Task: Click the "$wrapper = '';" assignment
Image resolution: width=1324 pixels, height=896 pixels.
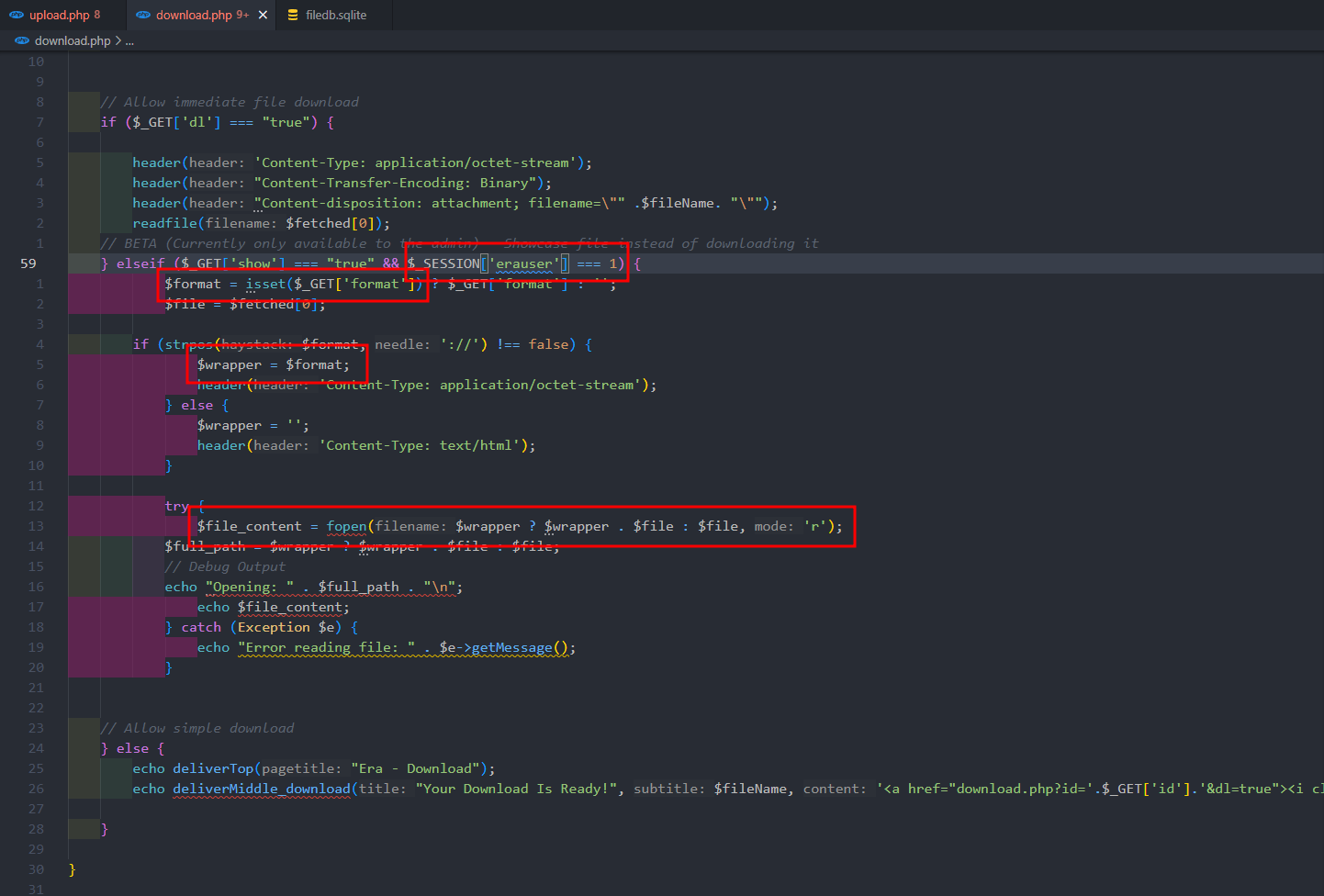Action: tap(253, 425)
